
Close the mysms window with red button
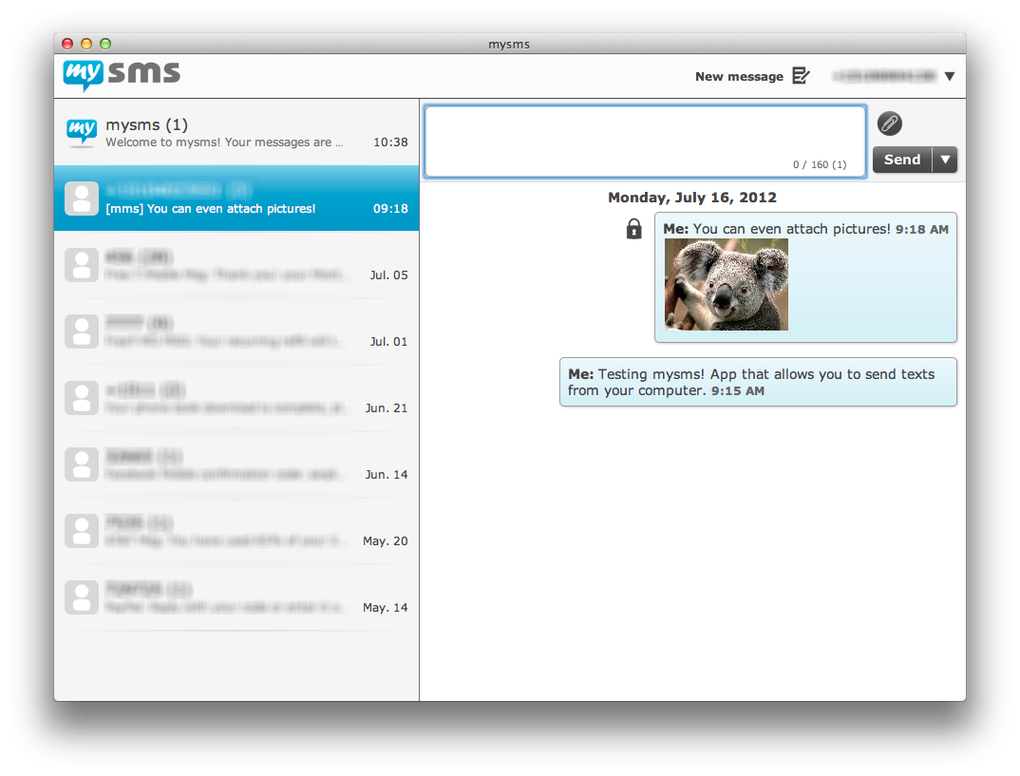coord(67,44)
